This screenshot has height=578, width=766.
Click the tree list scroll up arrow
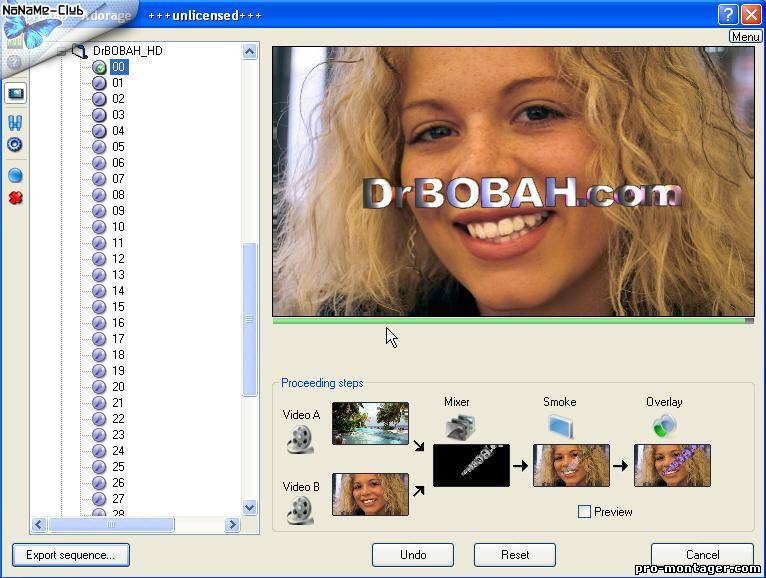pos(250,51)
